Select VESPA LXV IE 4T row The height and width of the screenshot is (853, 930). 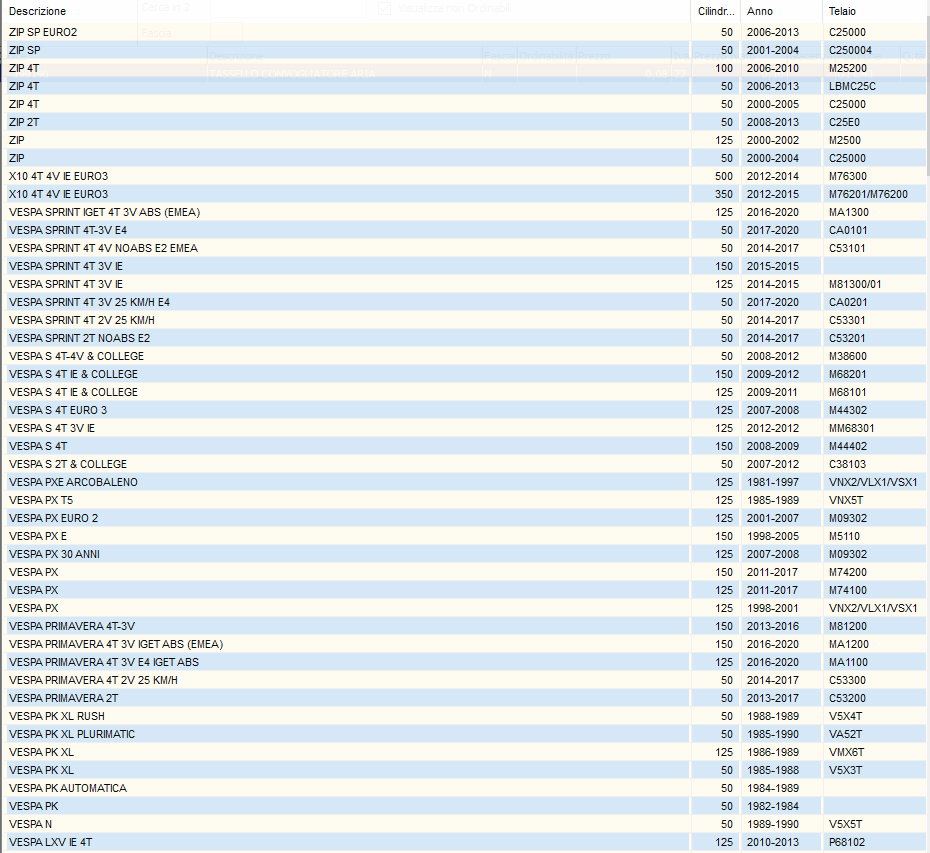[x=464, y=842]
